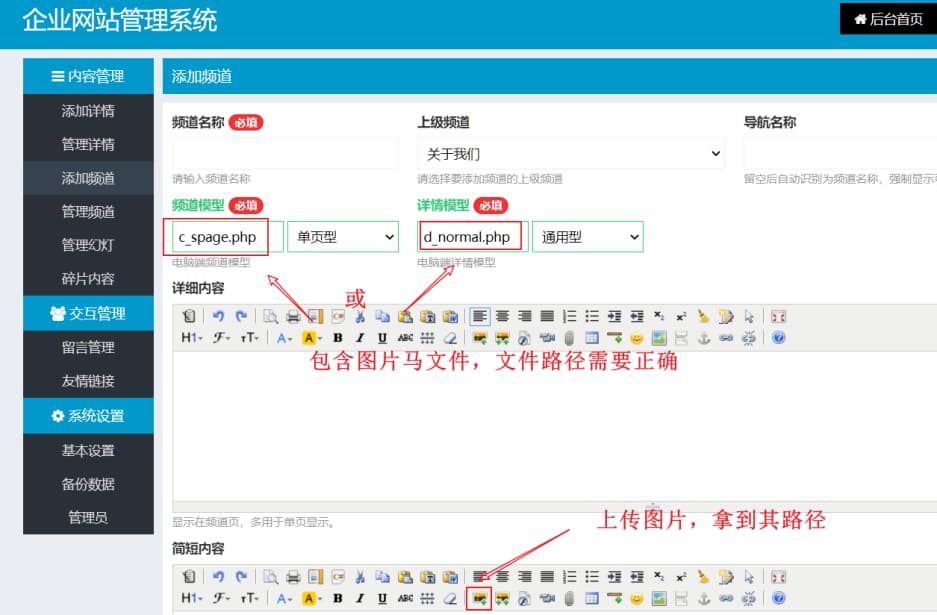
Task: Open 管理幻灯 sidebar item
Action: 88,245
